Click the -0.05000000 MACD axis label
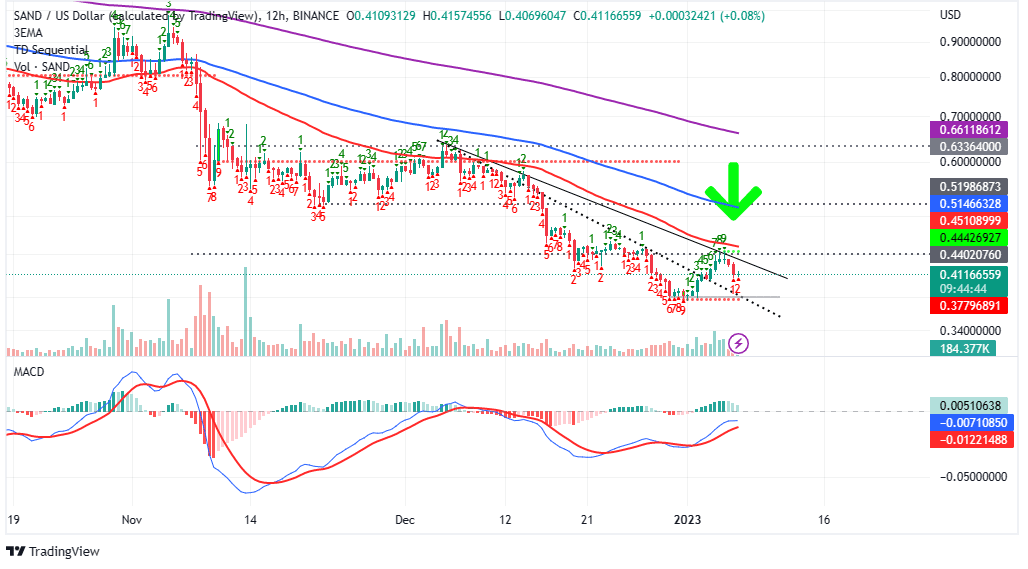This screenshot has width=1028, height=569. click(972, 477)
